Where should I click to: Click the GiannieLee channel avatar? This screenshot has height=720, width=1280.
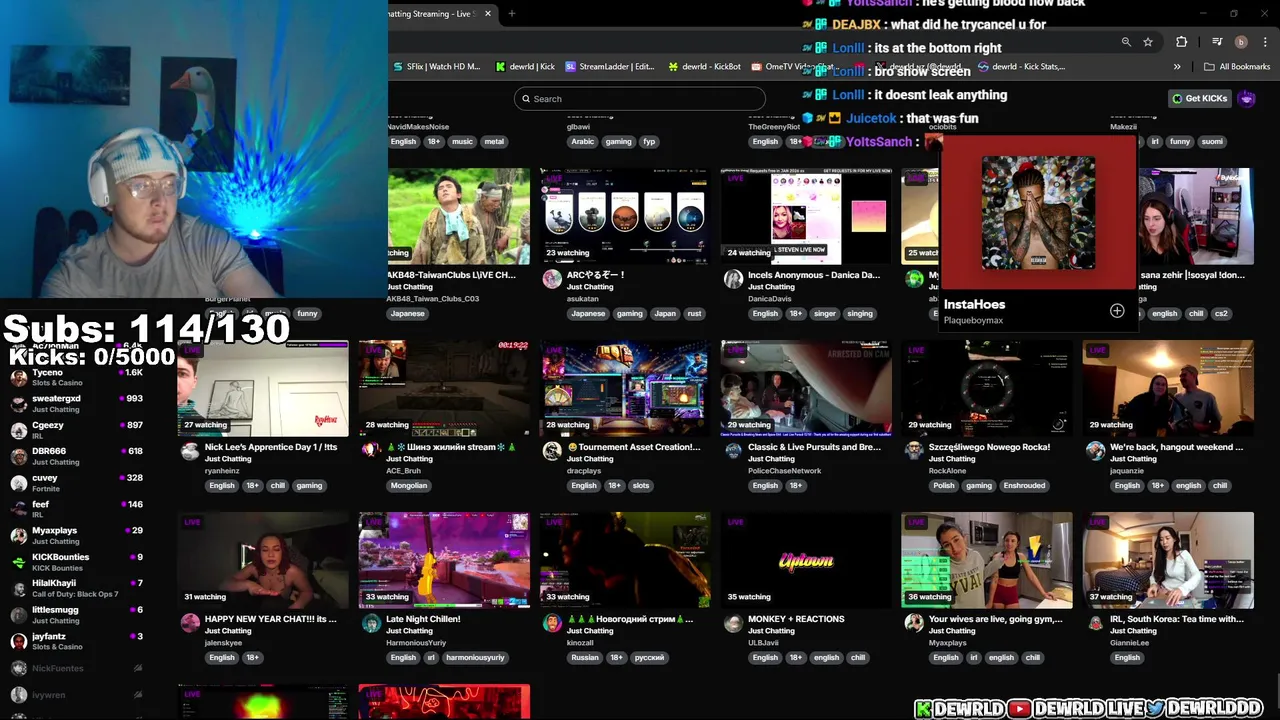click(x=1095, y=623)
